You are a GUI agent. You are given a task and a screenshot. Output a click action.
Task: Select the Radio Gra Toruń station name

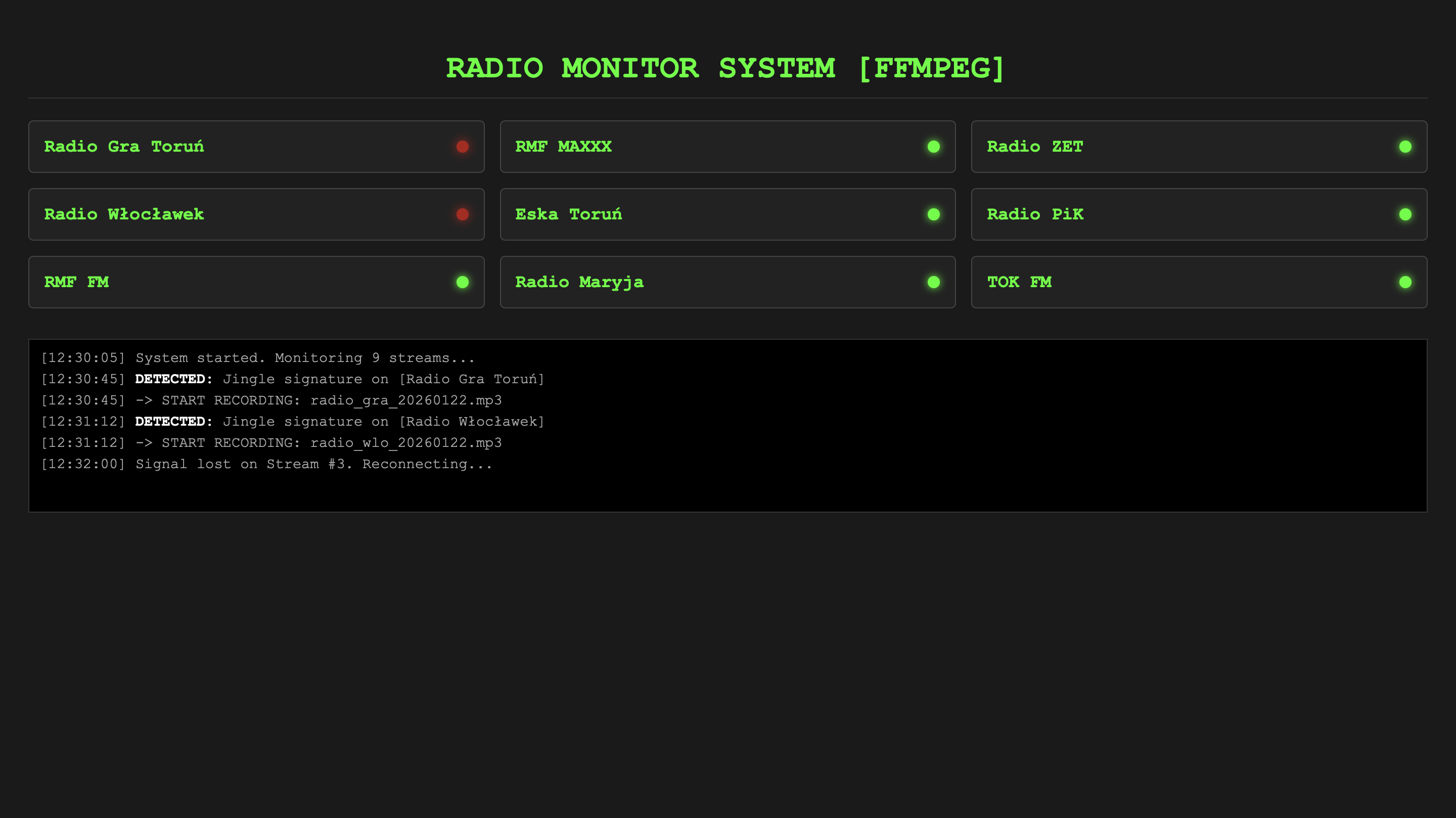point(124,147)
